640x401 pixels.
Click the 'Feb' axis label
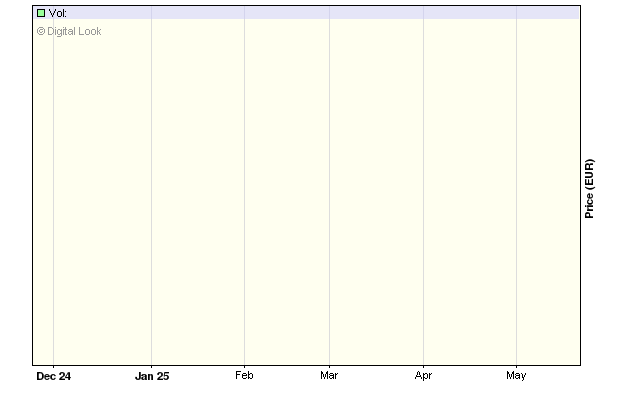point(244,375)
